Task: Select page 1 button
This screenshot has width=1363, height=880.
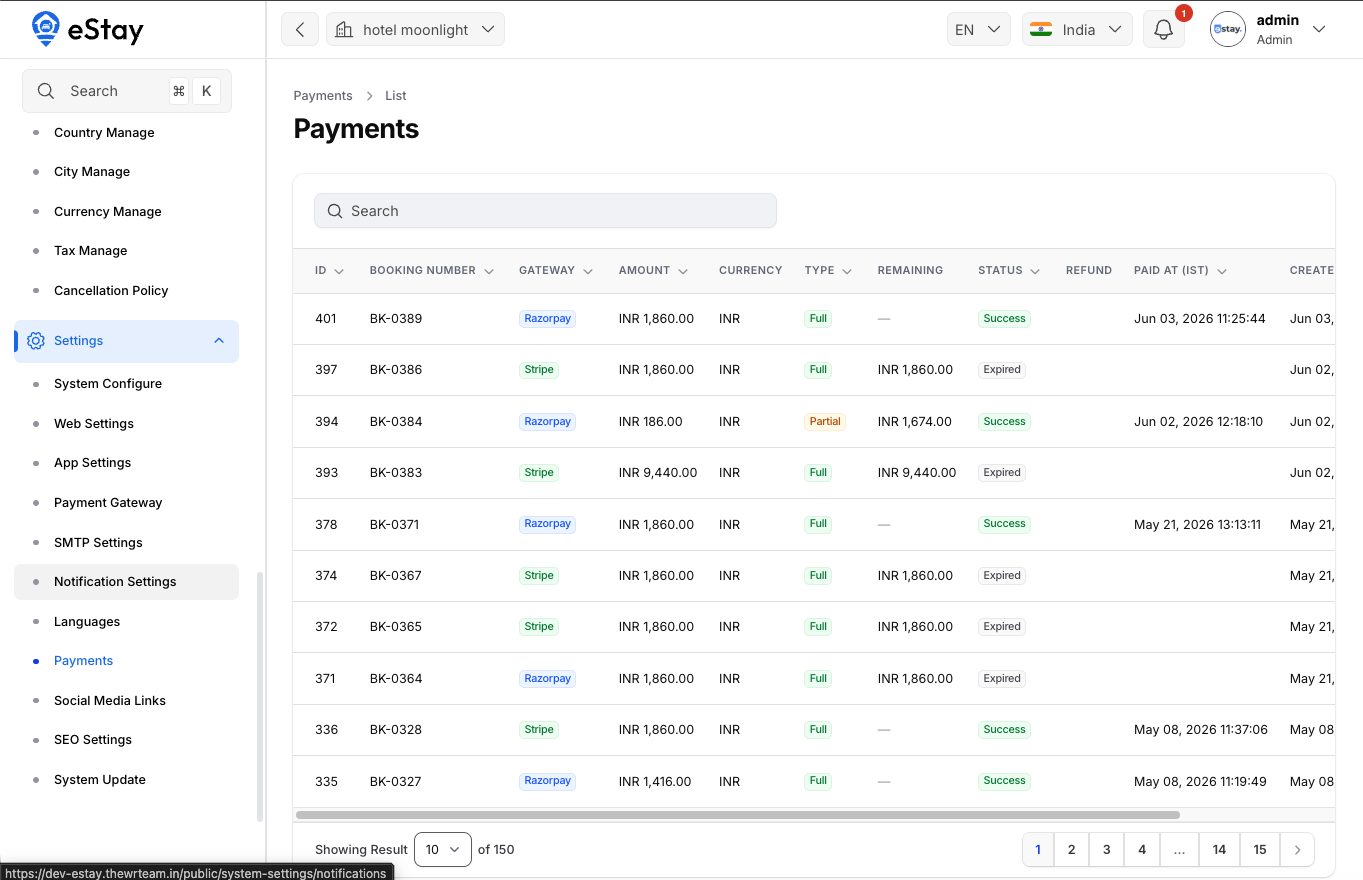Action: 1038,850
